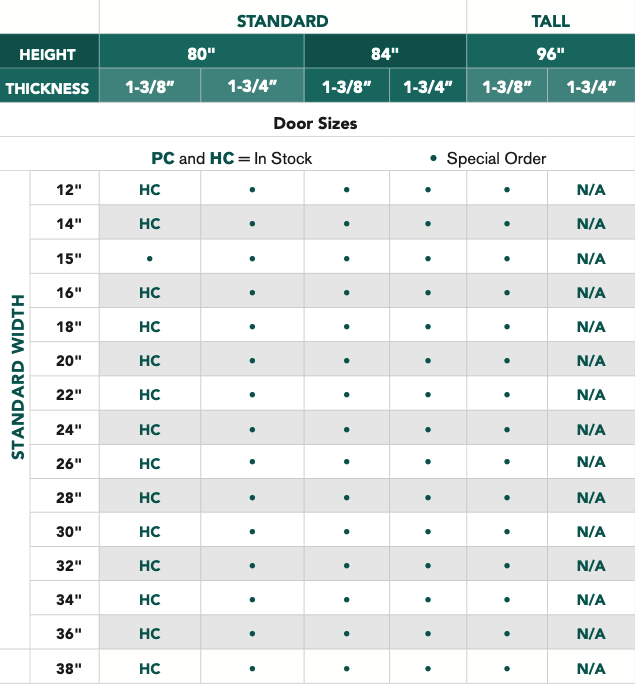Click the HC cell in the 30" row
Viewport: 635px width, 685px height.
click(x=149, y=531)
